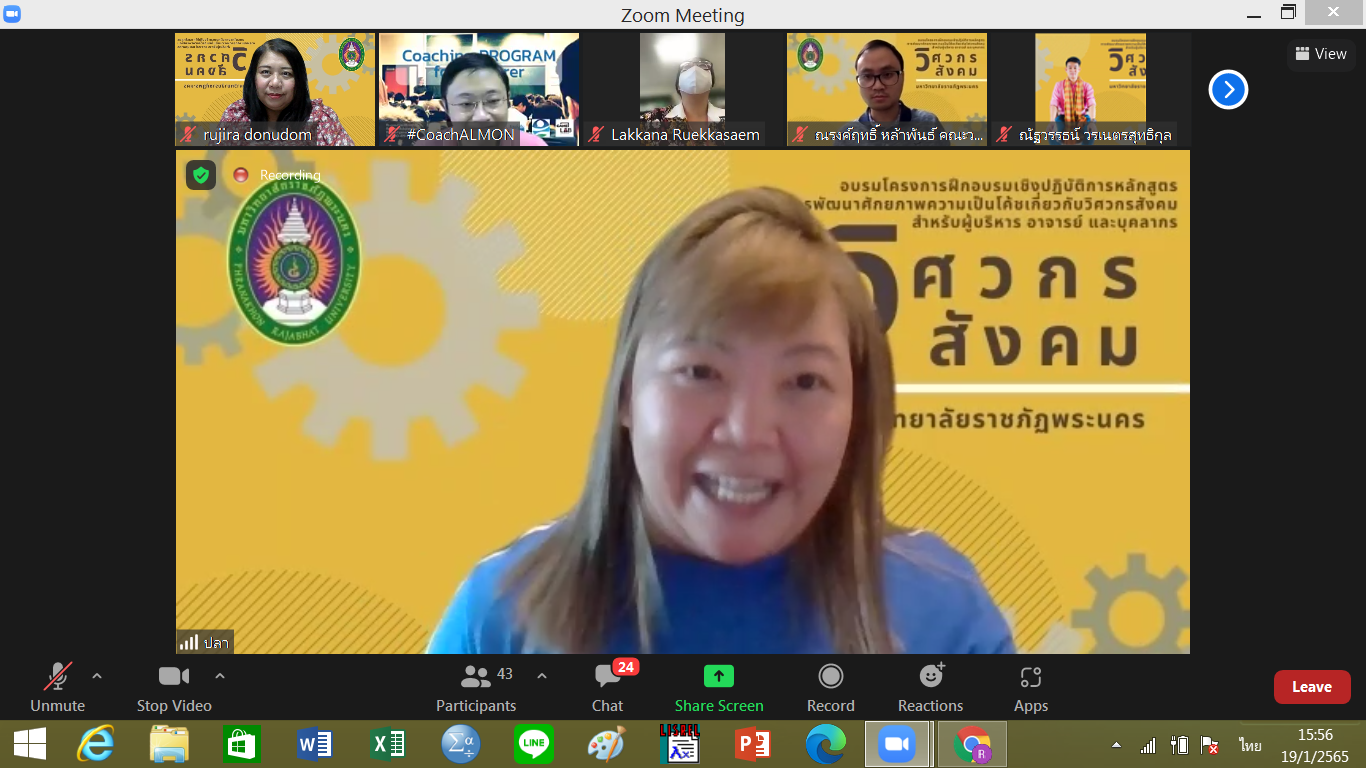Select ณัฐวรรธน์ วรเนตรสุทธิกุล video thumbnail
1366x768 pixels.
[x=1091, y=90]
